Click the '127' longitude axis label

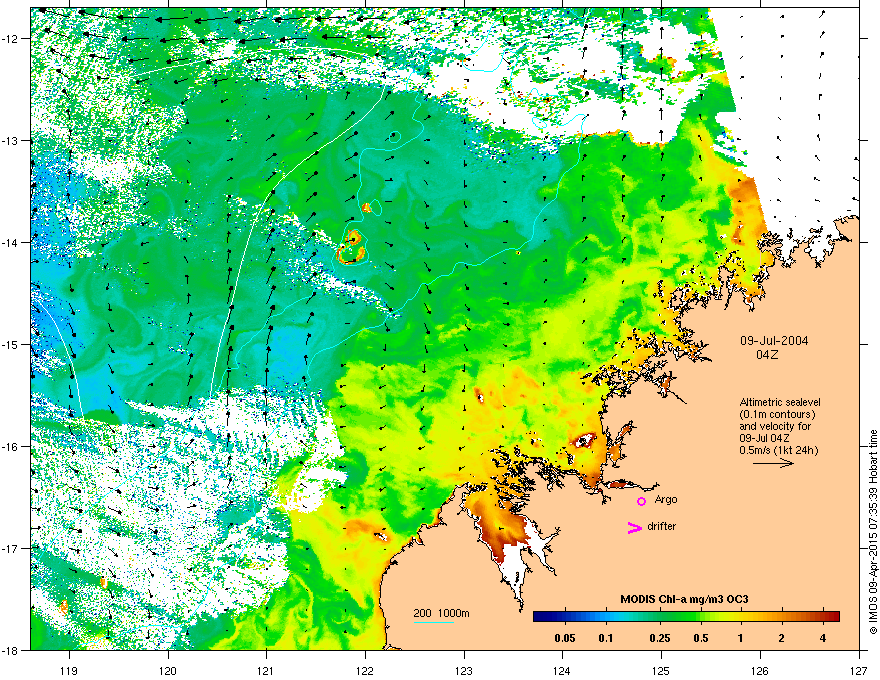click(x=859, y=670)
